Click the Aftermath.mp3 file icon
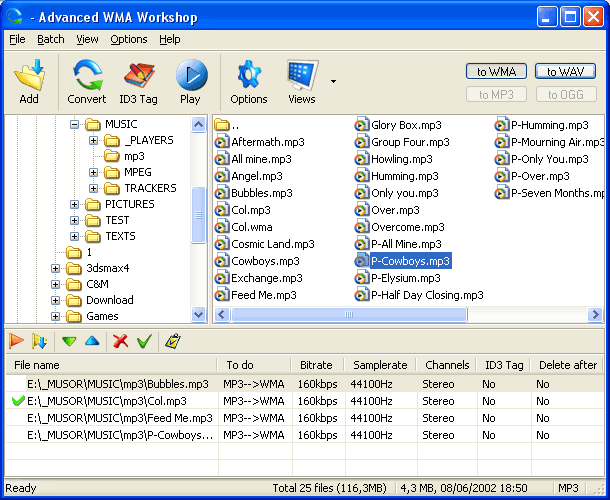 (222, 142)
